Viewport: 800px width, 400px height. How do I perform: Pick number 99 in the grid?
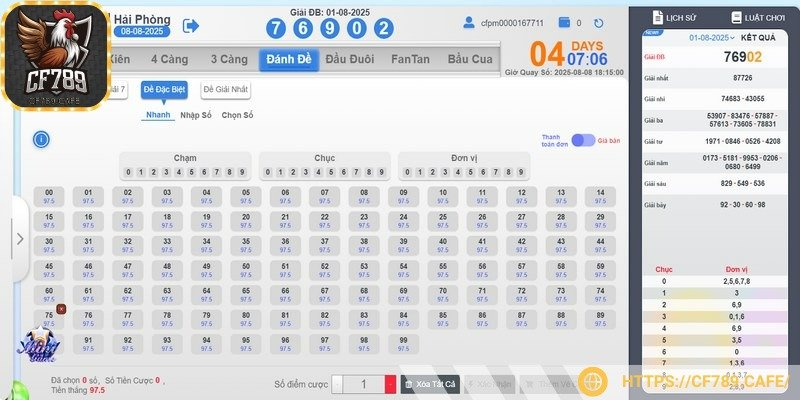coord(404,344)
